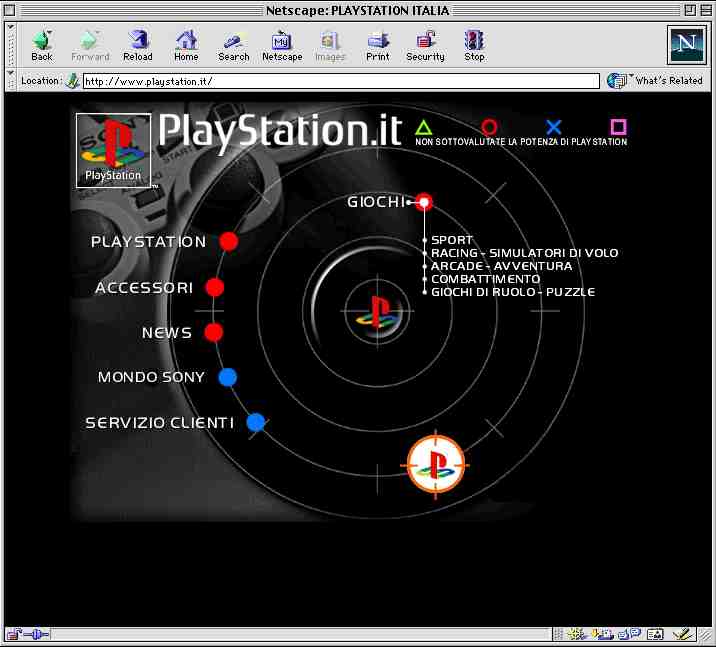Image resolution: width=716 pixels, height=647 pixels.
Task: Open Newsgroups from component bar
Action: pyautogui.click(x=629, y=634)
